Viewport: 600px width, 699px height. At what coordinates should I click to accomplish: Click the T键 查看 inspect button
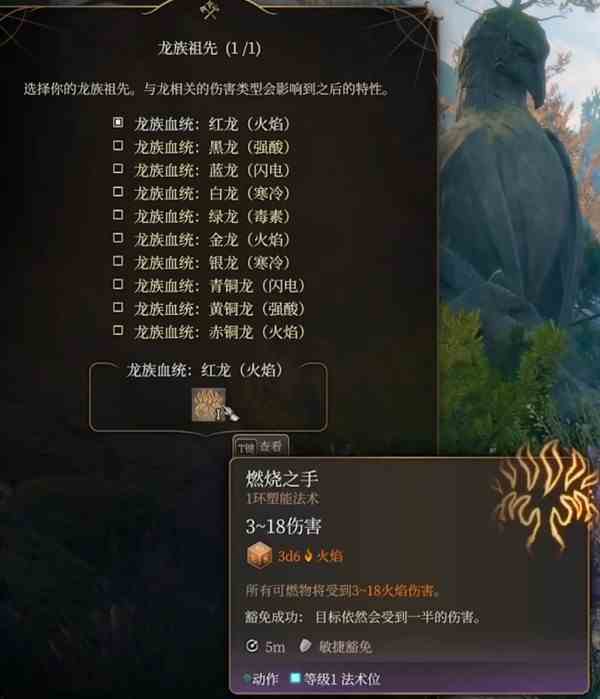click(x=260, y=446)
